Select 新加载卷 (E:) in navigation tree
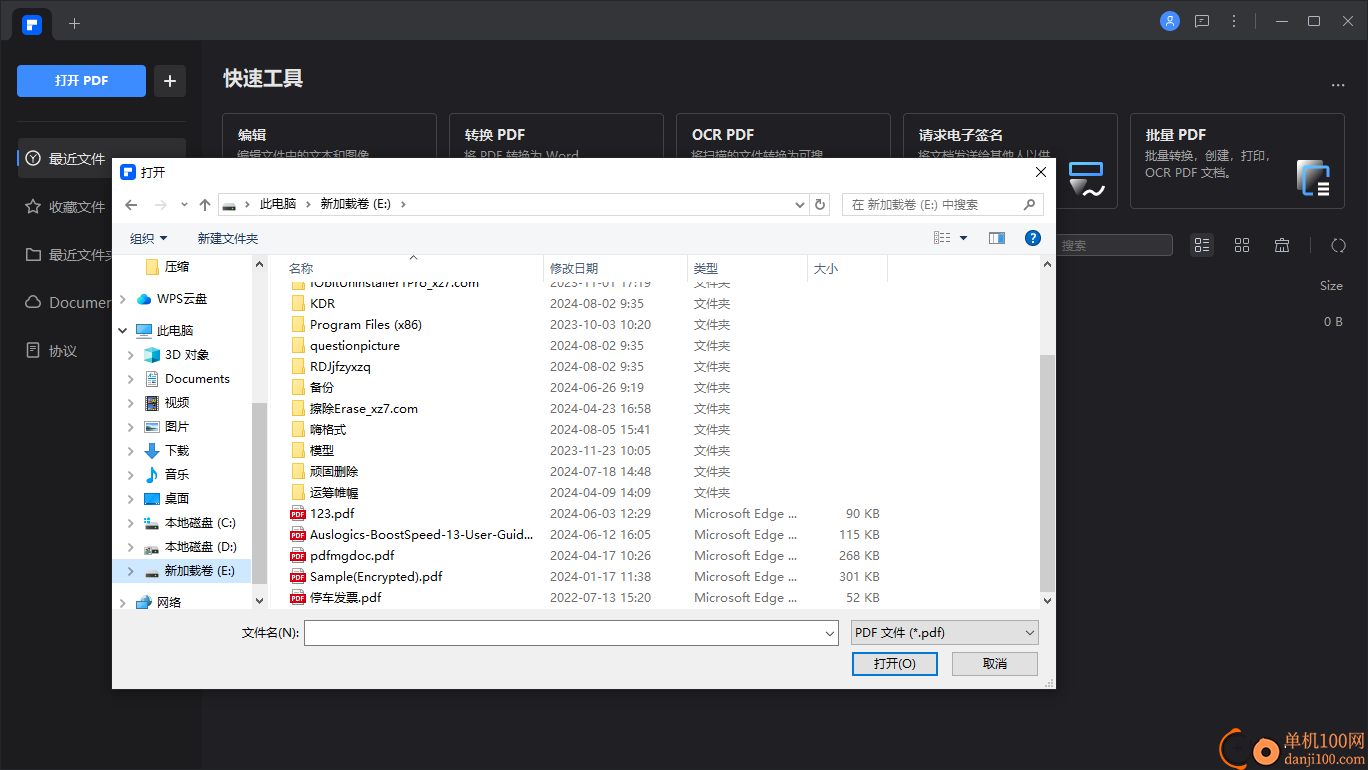The width and height of the screenshot is (1368, 770). pos(189,571)
